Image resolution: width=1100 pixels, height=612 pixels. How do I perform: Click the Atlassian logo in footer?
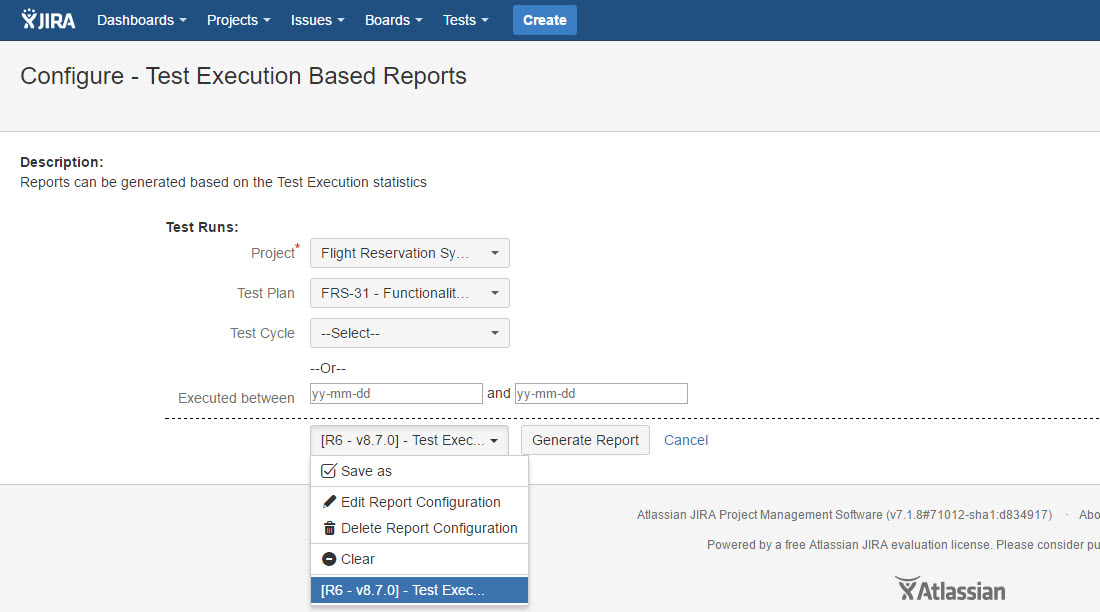(949, 589)
